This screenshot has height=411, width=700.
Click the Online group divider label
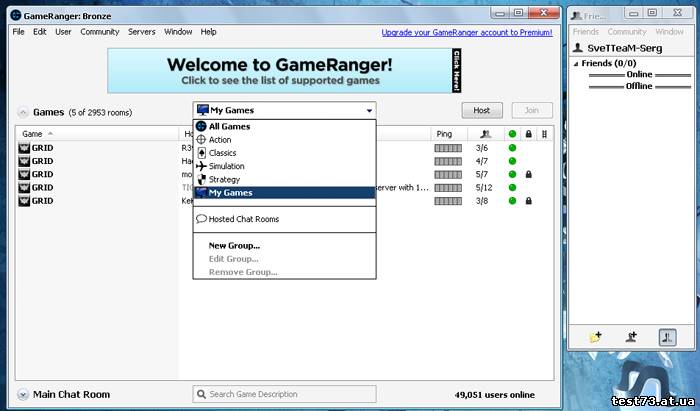[x=639, y=75]
